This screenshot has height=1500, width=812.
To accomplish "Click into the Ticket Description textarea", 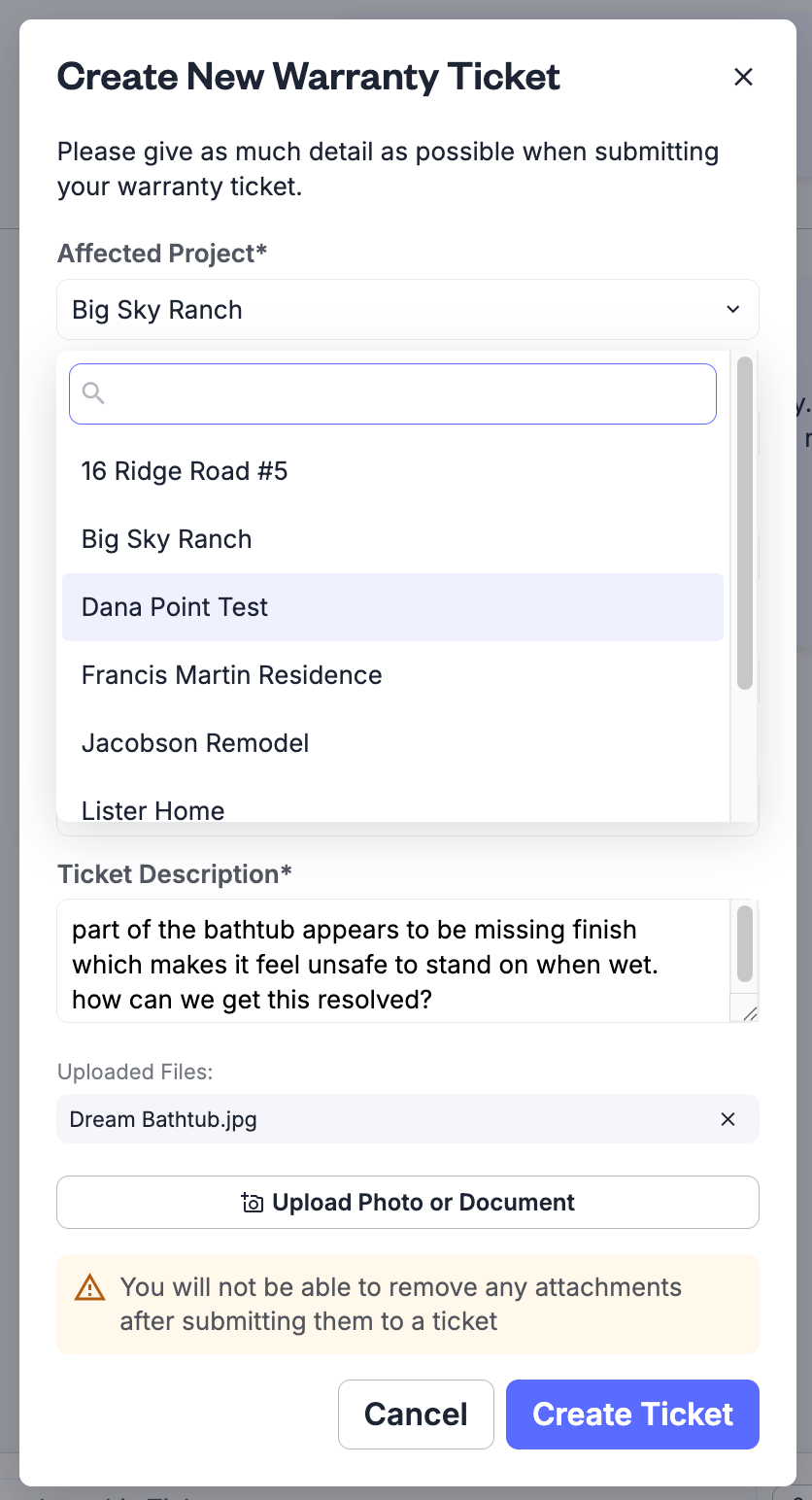I will [x=393, y=961].
